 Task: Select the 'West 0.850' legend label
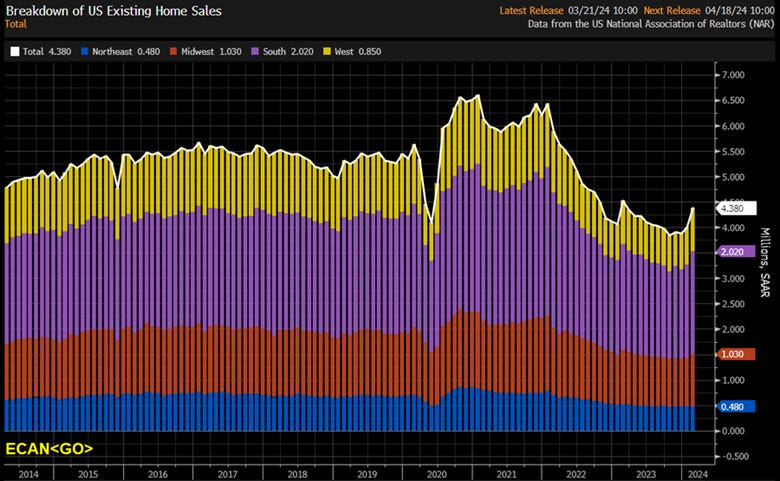pos(358,51)
